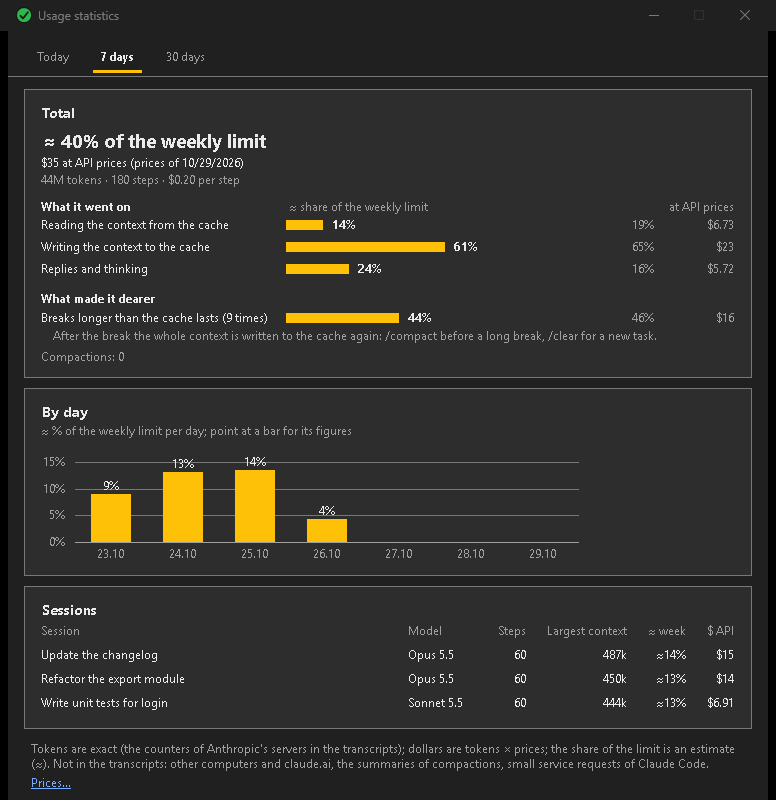Click the Model column header
776x800 pixels.
(x=424, y=631)
